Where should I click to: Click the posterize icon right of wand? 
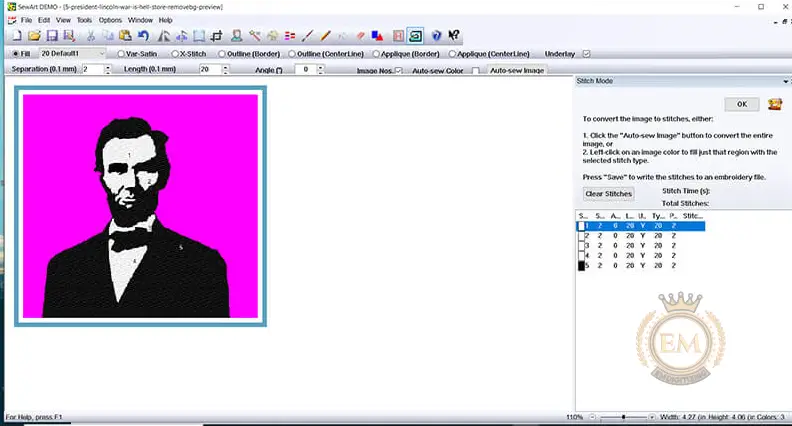pyautogui.click(x=273, y=36)
